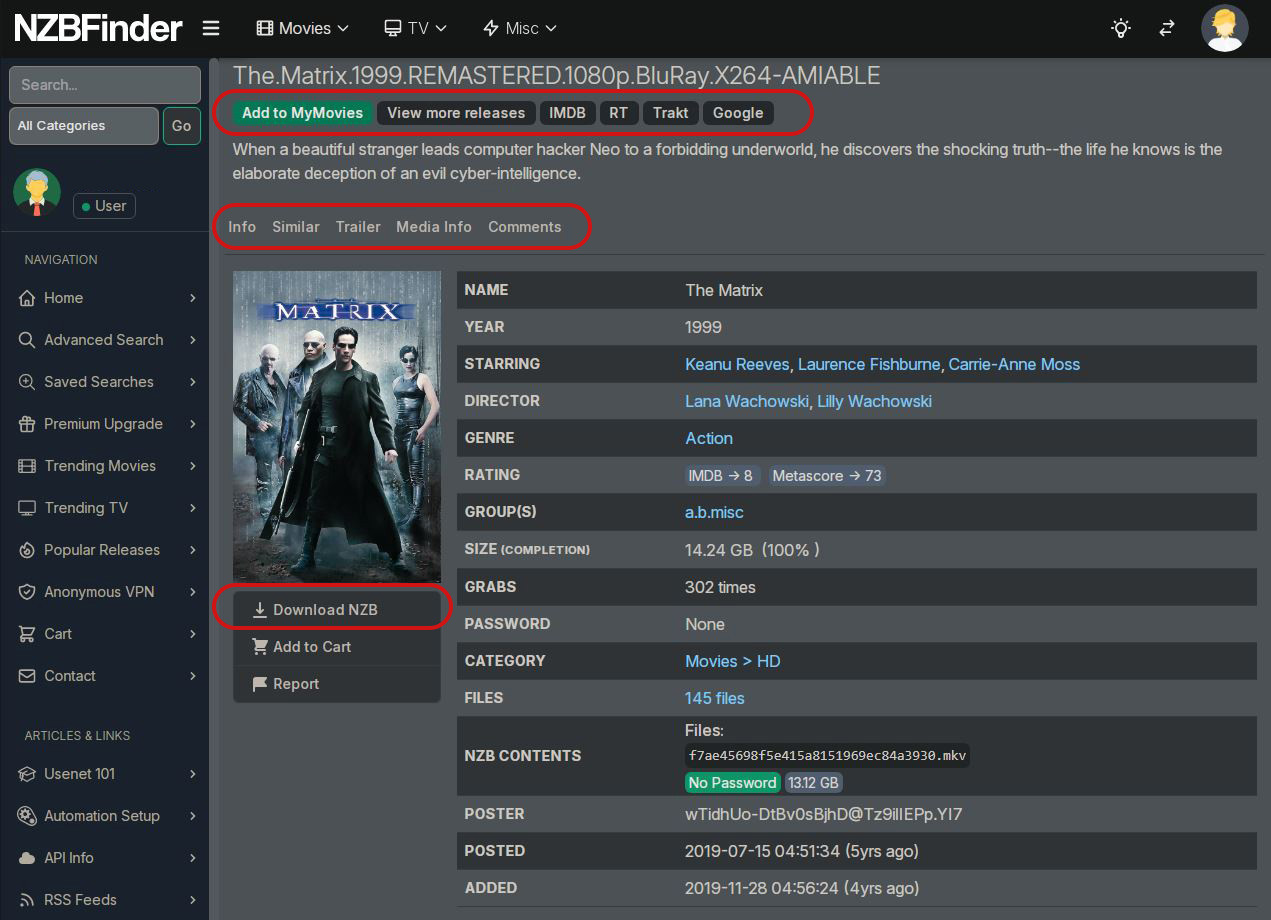1271x920 pixels.
Task: Click View more releases button
Action: click(x=456, y=113)
